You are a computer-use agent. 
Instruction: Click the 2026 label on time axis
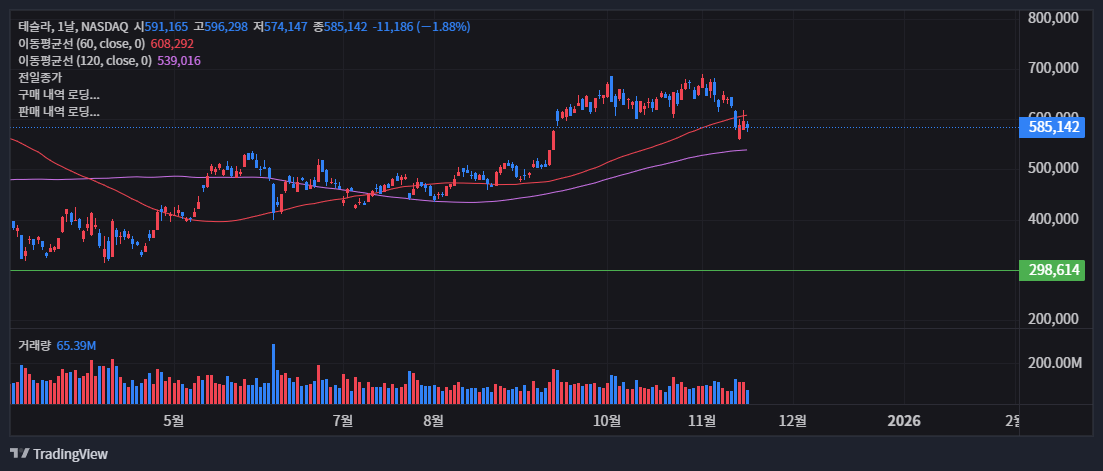tap(904, 421)
